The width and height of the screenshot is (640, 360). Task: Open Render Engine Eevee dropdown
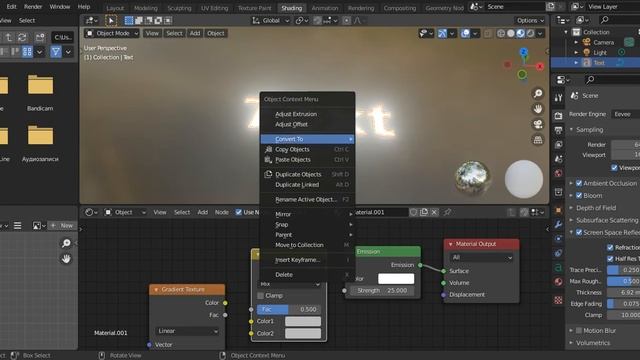[x=625, y=114]
